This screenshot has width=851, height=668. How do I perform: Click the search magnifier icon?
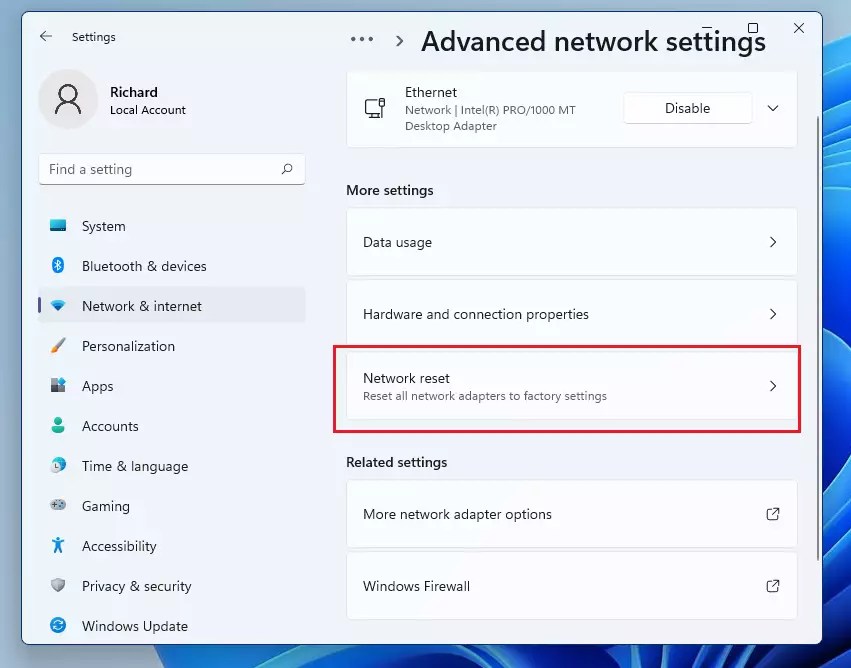[287, 169]
